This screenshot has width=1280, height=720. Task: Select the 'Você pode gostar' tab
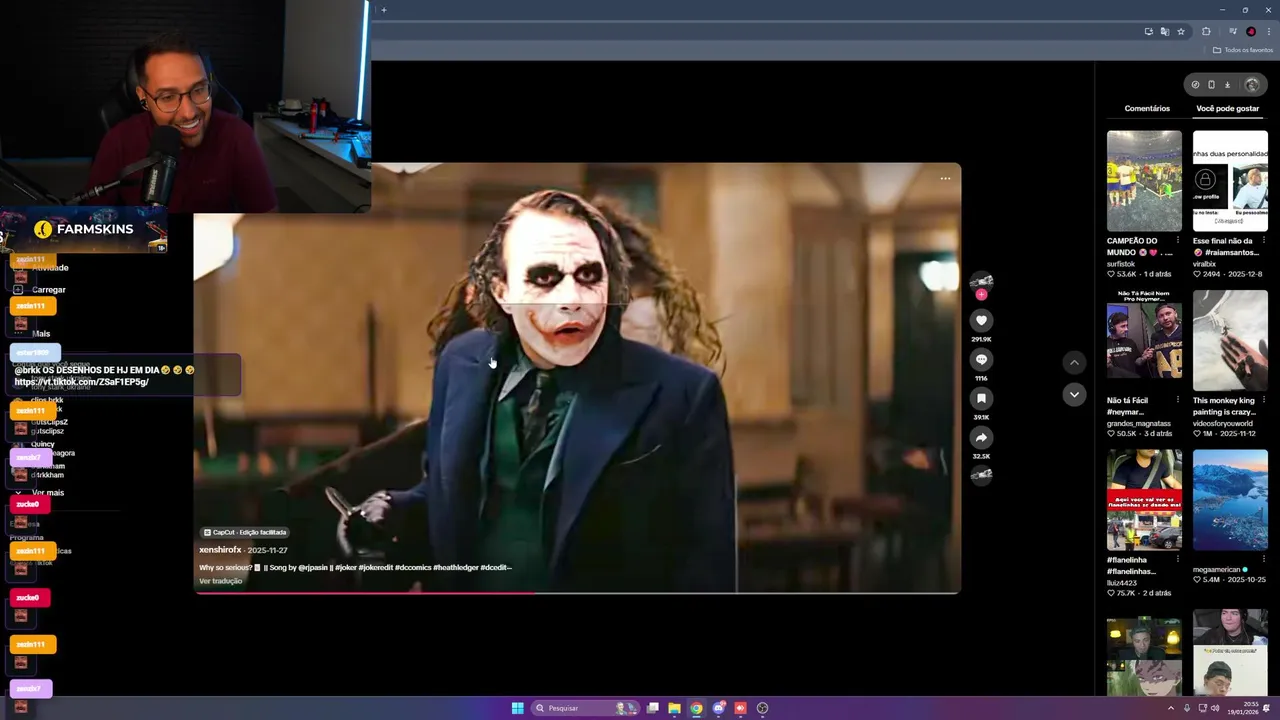(x=1228, y=108)
